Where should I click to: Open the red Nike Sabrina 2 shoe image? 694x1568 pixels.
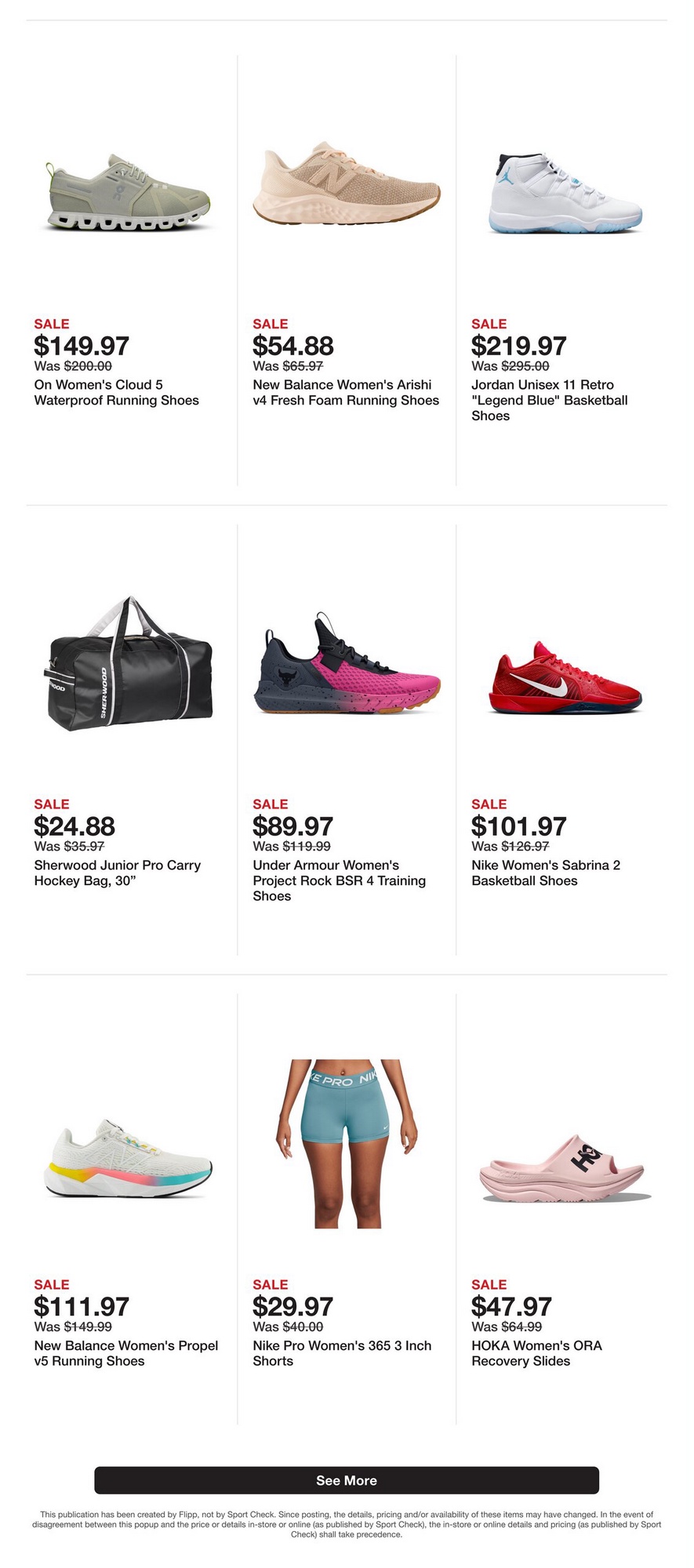pos(565,678)
